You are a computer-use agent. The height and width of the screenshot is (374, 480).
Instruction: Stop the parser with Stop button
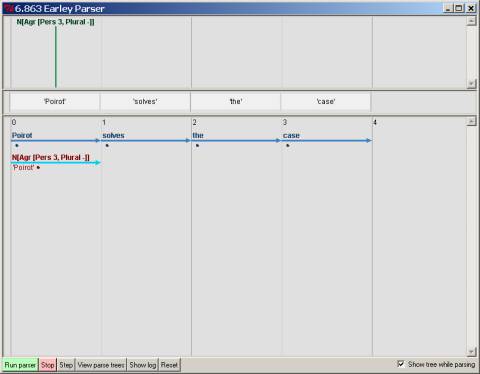click(48, 365)
